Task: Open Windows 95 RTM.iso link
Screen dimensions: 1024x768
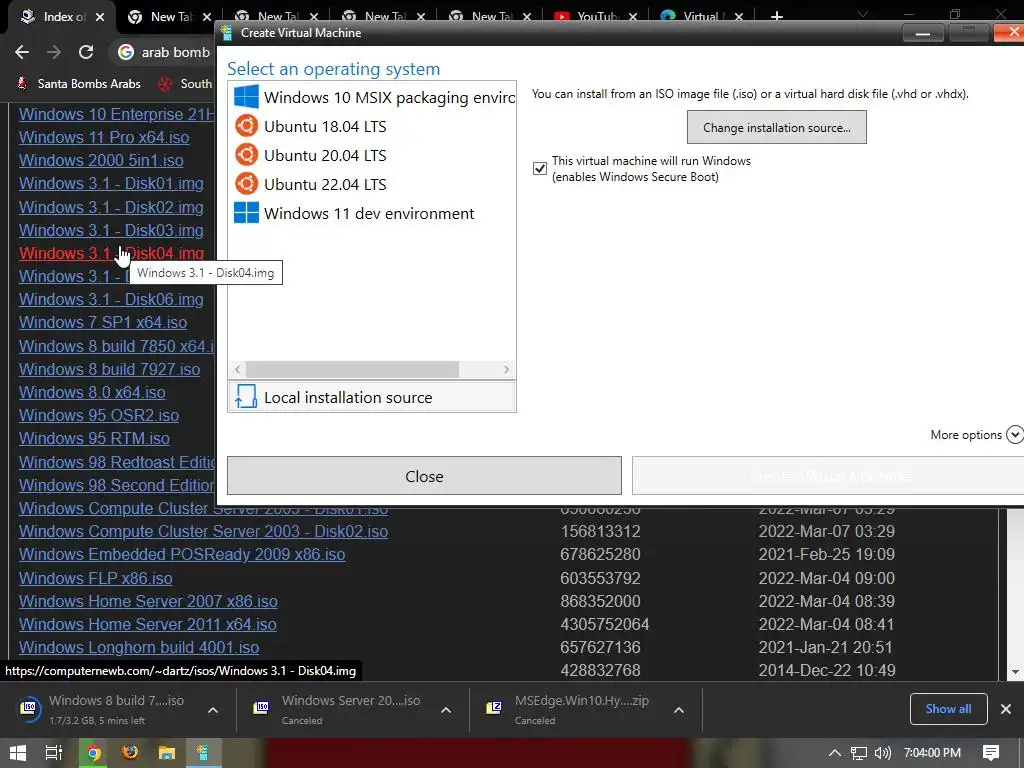Action: [94, 439]
